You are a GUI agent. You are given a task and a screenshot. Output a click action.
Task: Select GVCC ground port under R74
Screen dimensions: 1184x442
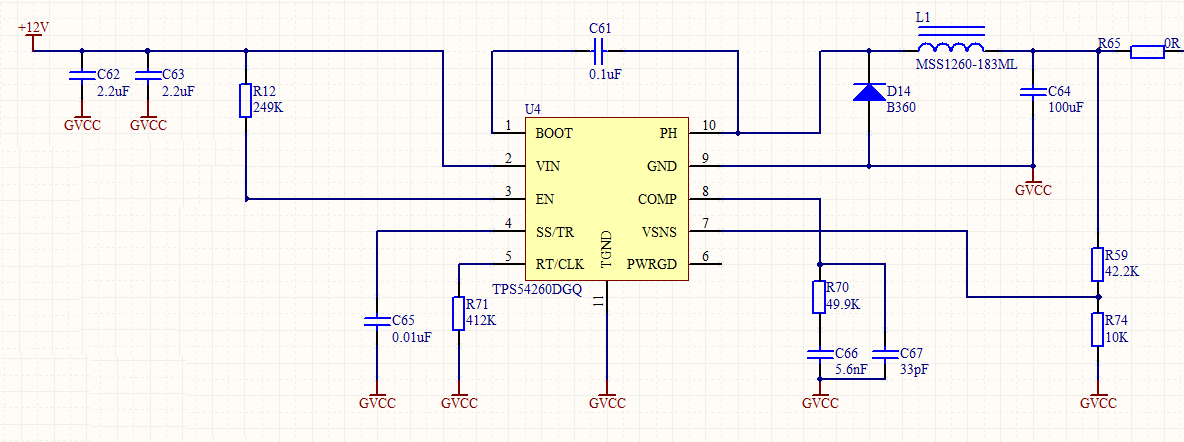[1098, 397]
